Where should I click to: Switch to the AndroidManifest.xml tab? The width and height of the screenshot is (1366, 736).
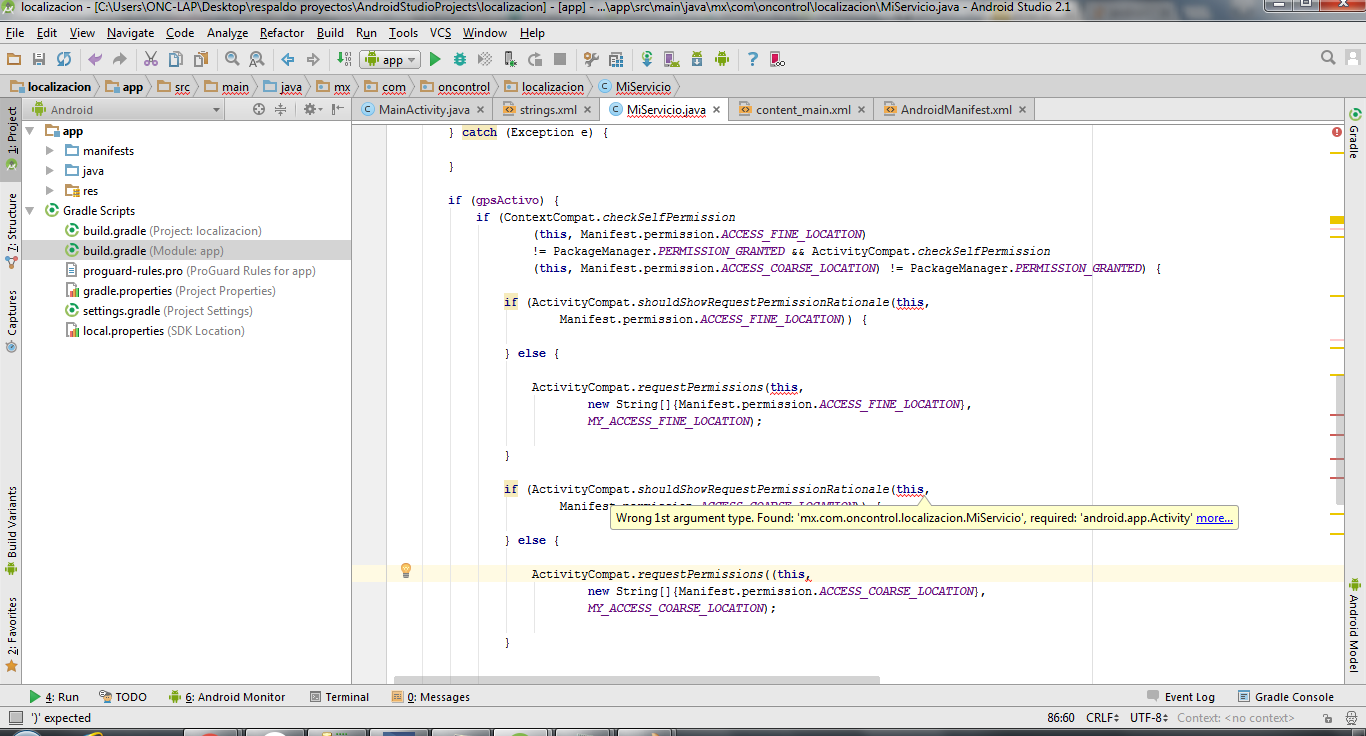pyautogui.click(x=956, y=110)
